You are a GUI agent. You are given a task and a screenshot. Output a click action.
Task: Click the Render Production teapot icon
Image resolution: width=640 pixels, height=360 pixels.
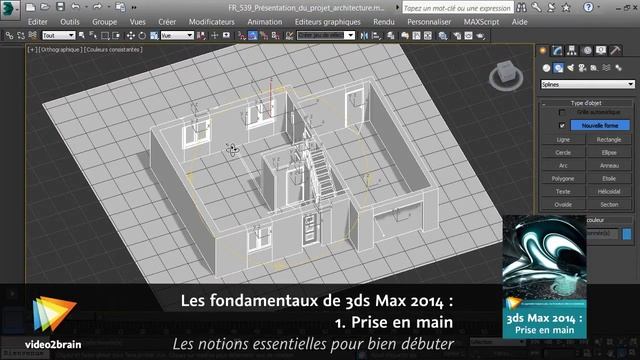[481, 36]
